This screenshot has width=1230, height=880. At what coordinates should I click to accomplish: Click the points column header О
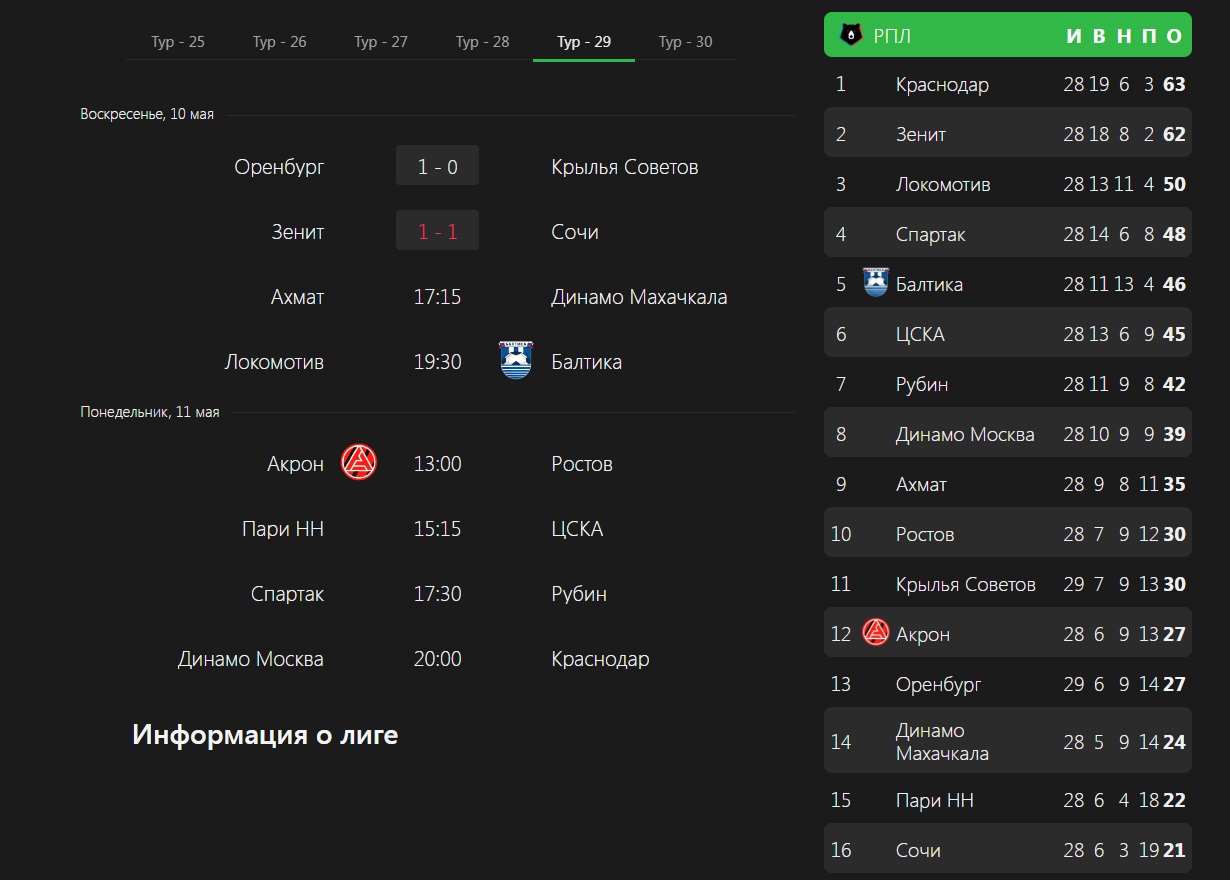click(x=1175, y=37)
